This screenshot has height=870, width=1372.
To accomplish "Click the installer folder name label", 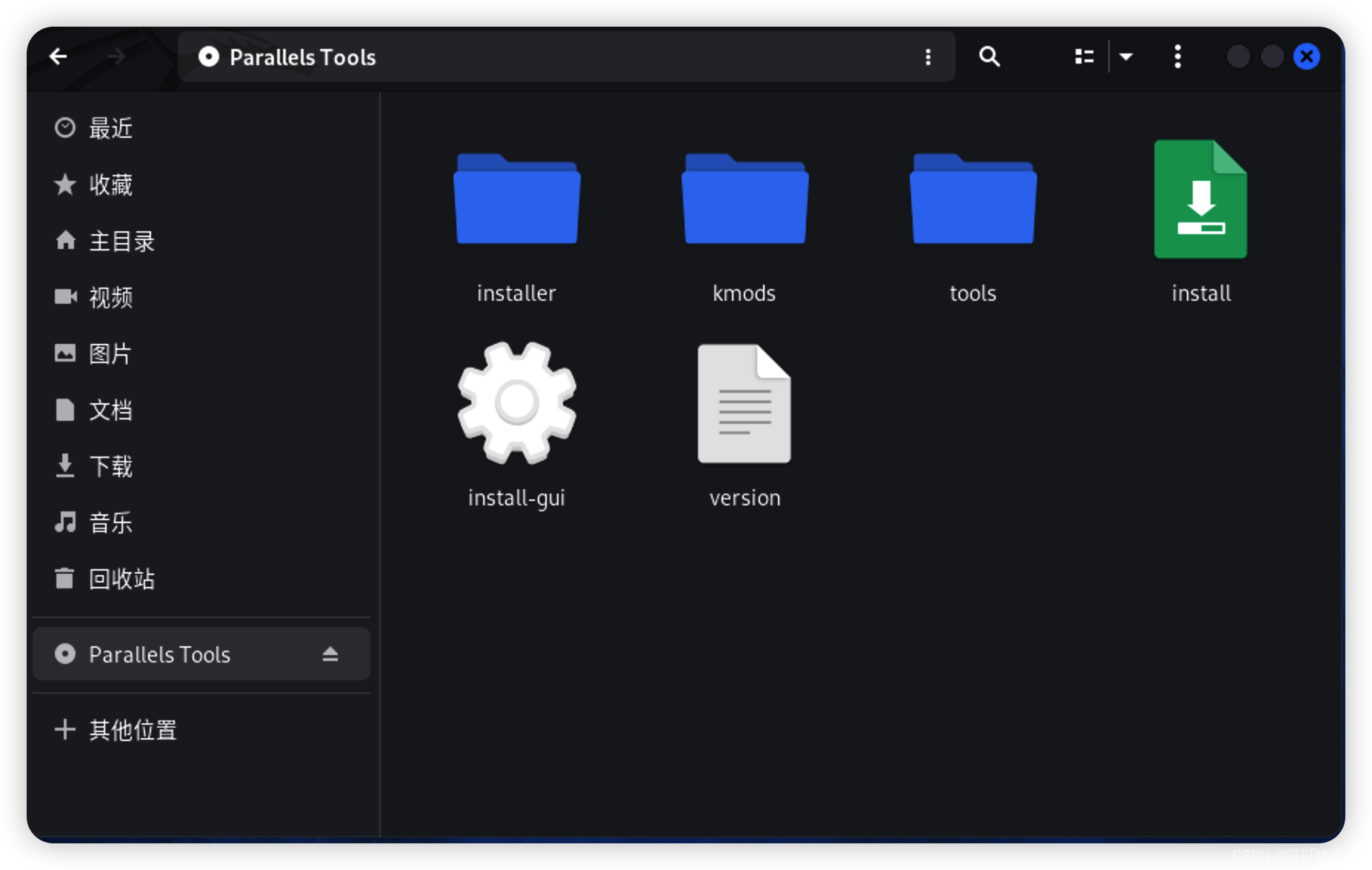I will click(x=516, y=293).
